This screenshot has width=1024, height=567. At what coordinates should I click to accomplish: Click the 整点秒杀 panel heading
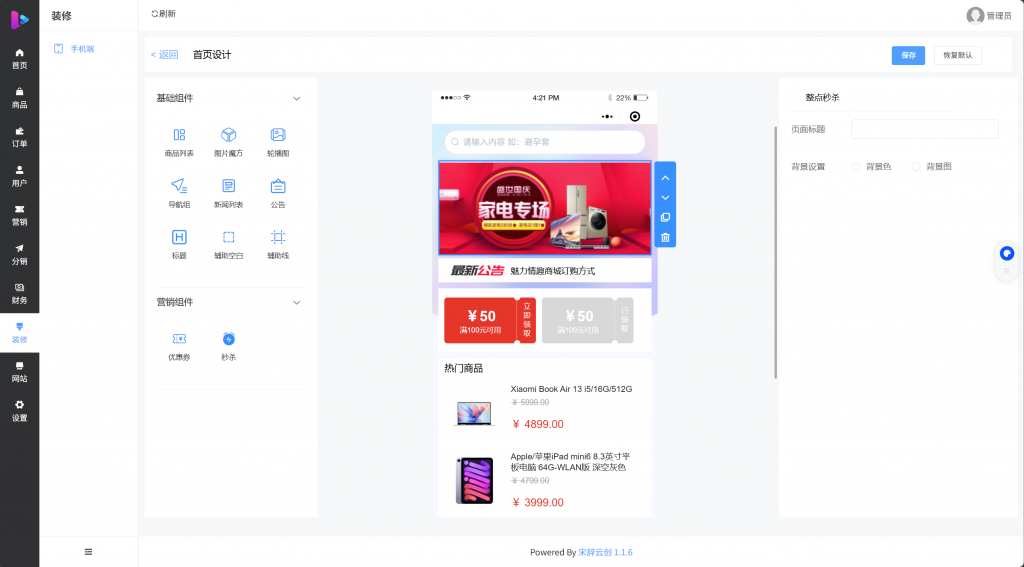822,97
